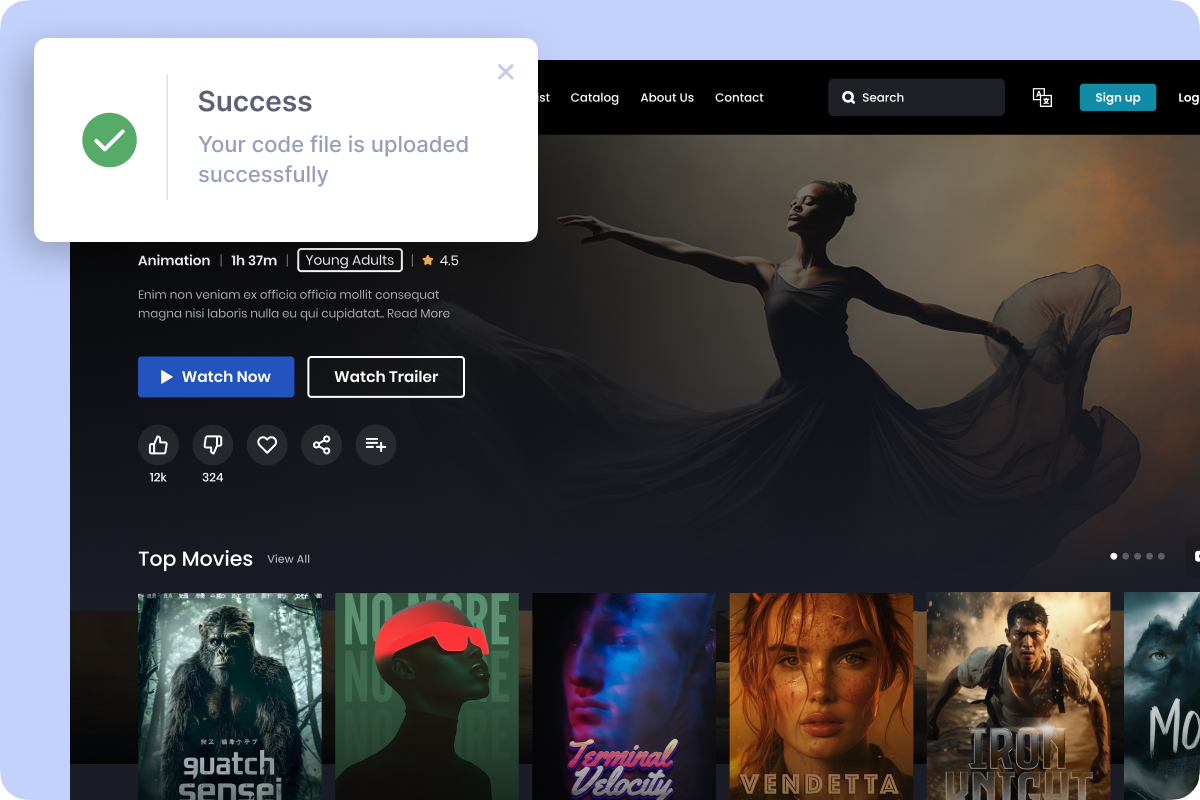This screenshot has height=800, width=1200.
Task: Open sharing options via the share icon
Action: coord(321,445)
